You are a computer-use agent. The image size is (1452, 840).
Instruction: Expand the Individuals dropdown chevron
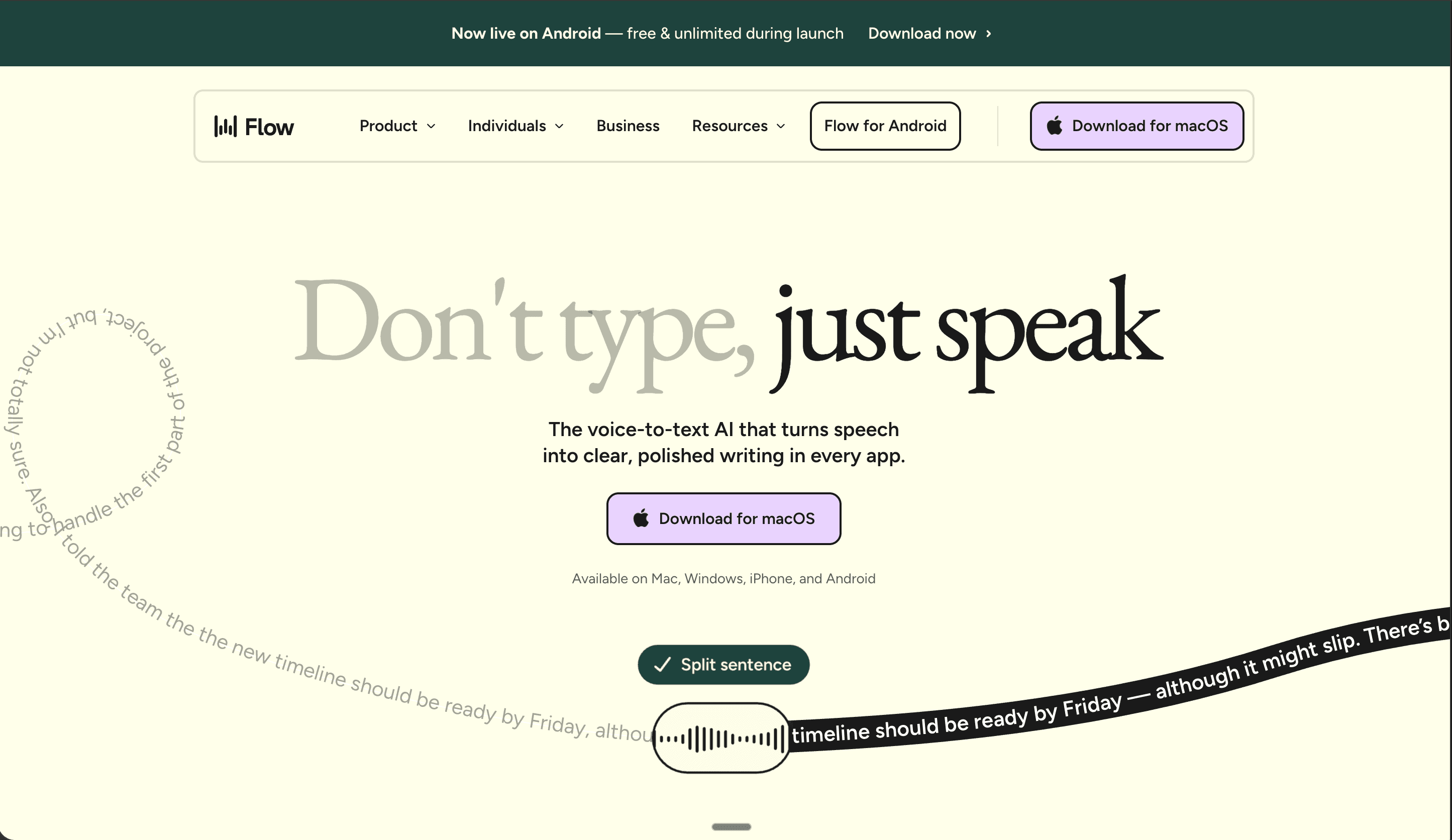point(559,126)
